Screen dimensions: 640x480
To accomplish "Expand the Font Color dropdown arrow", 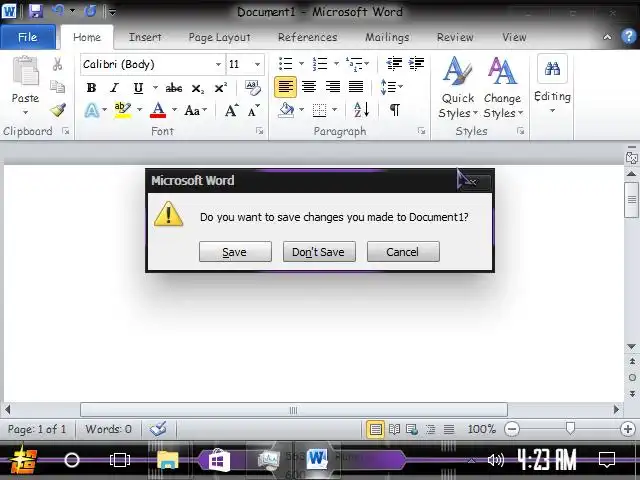I will 175,110.
